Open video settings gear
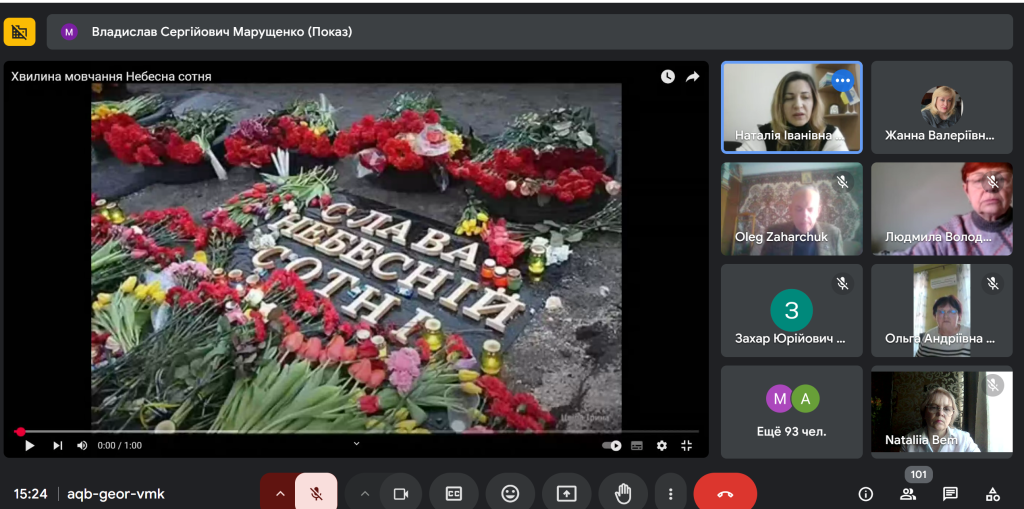 pos(661,445)
